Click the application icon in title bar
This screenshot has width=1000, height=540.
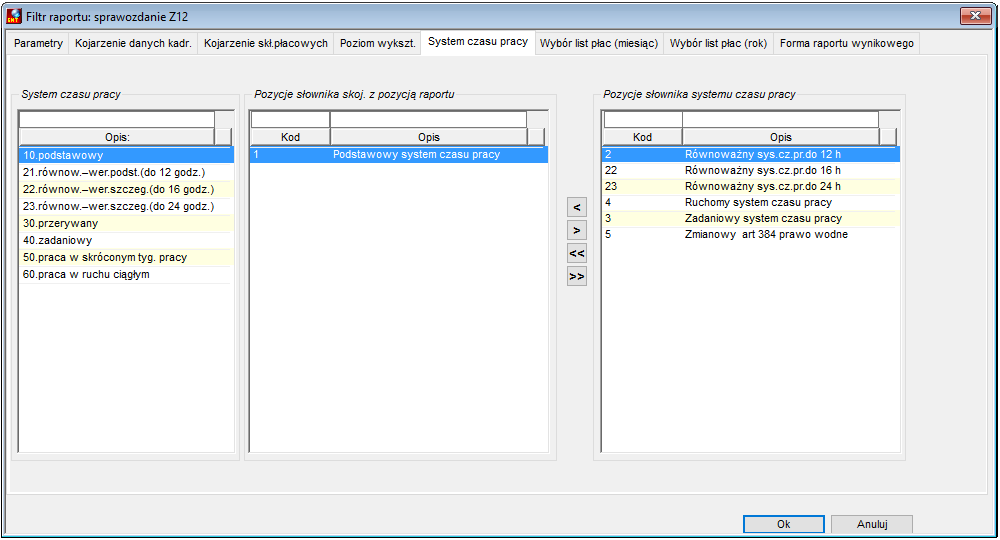pos(13,16)
